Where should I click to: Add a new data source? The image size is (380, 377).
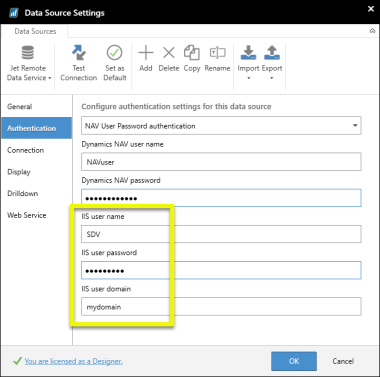click(146, 59)
